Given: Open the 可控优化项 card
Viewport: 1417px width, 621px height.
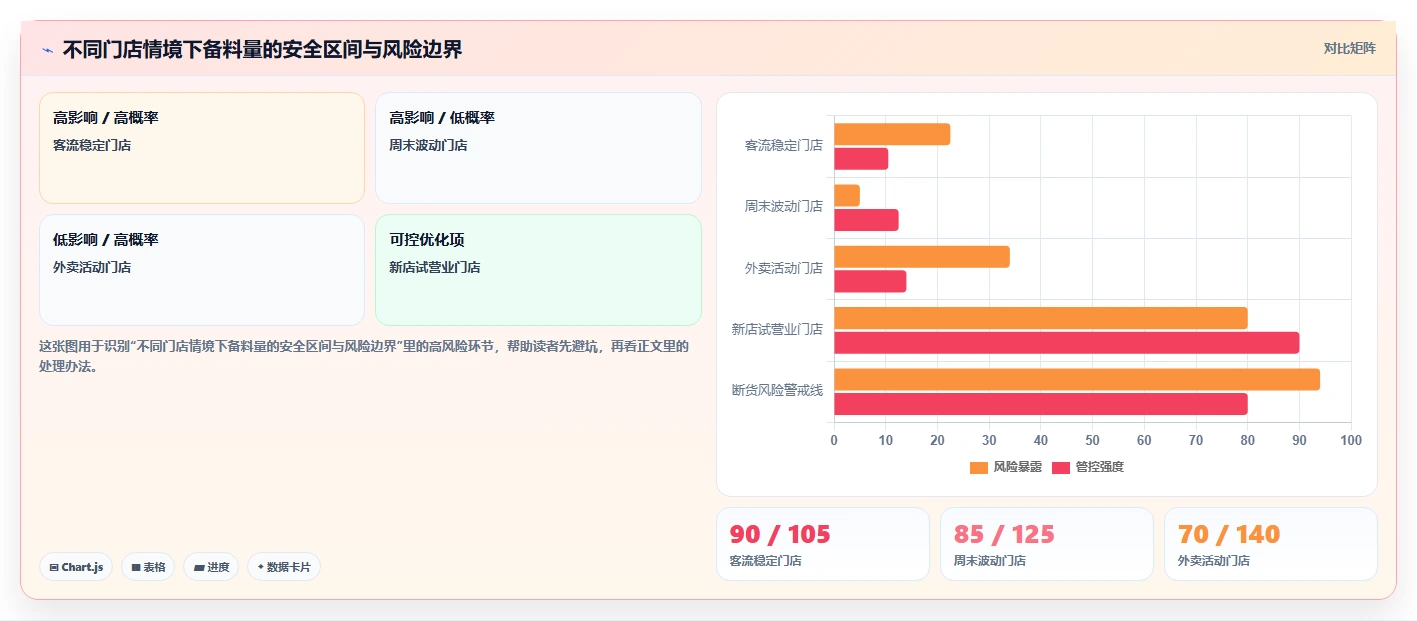Looking at the screenshot, I should 538,270.
